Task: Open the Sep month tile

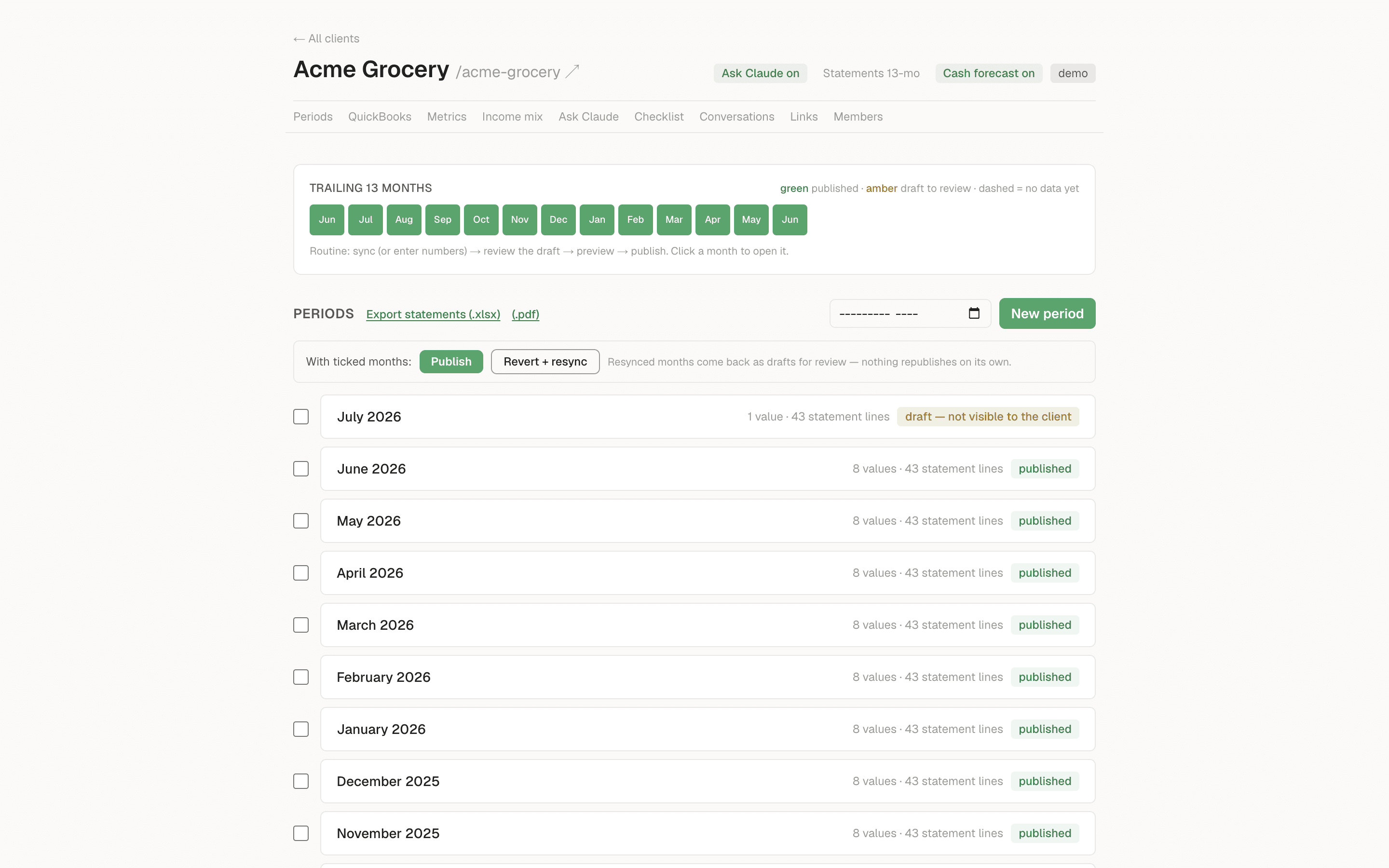Action: pyautogui.click(x=443, y=220)
